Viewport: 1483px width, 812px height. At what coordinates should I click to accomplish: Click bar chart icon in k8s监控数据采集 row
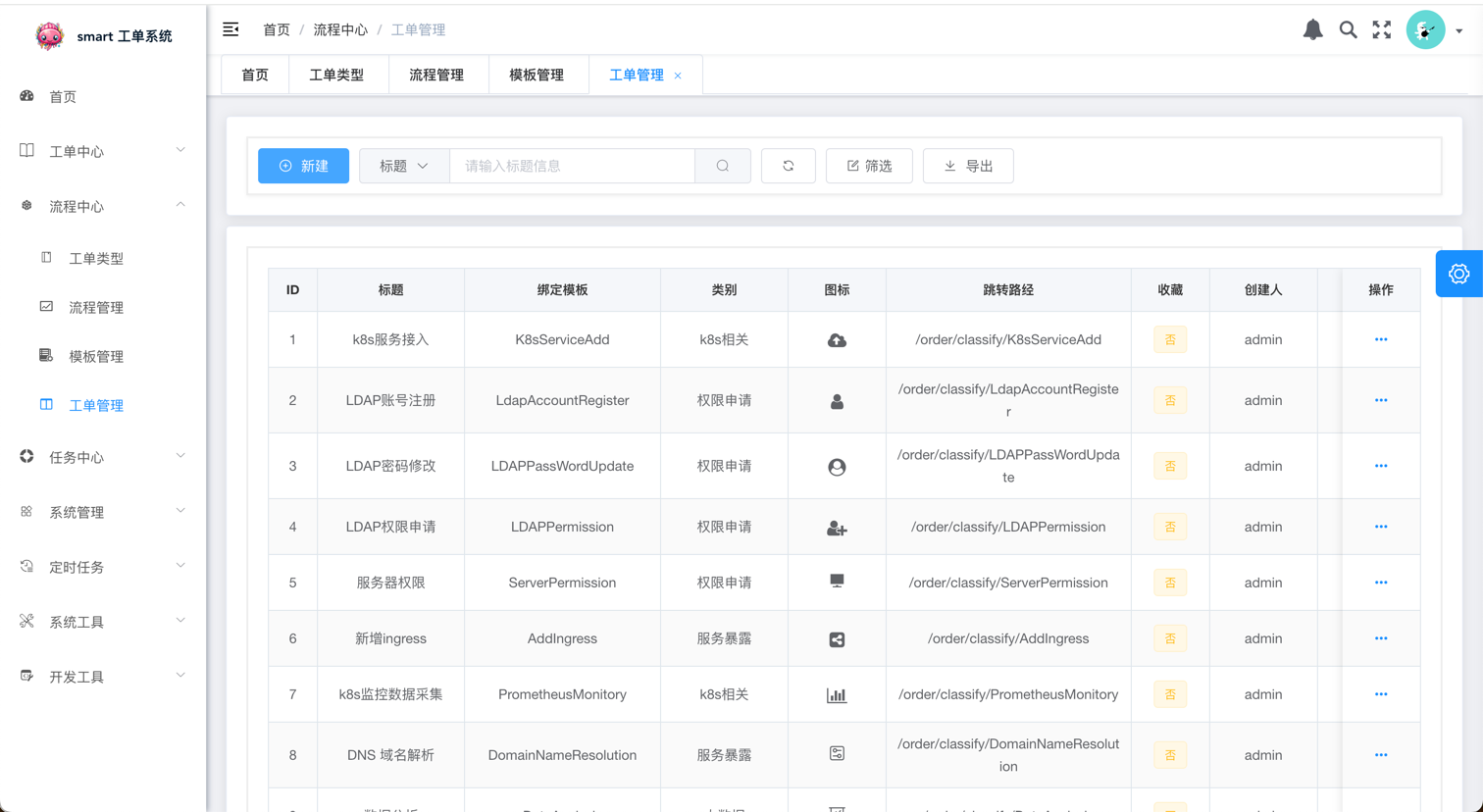pos(837,695)
